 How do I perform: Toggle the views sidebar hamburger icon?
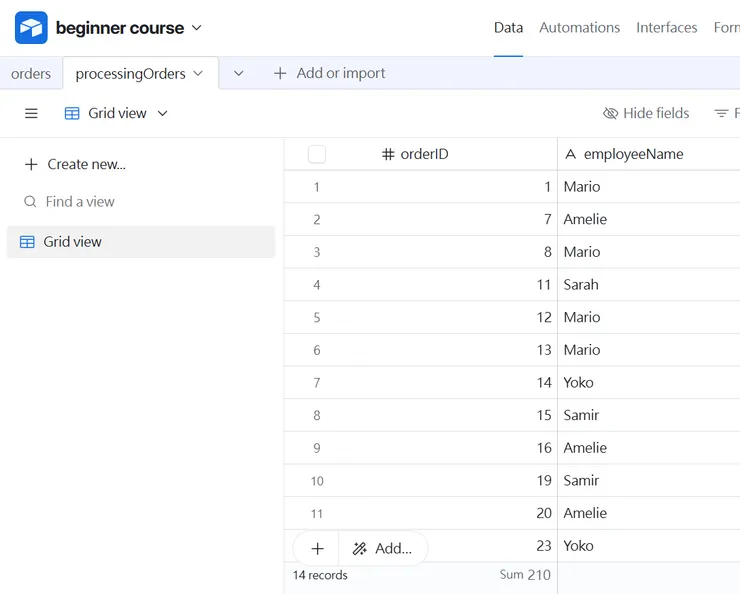click(31, 114)
